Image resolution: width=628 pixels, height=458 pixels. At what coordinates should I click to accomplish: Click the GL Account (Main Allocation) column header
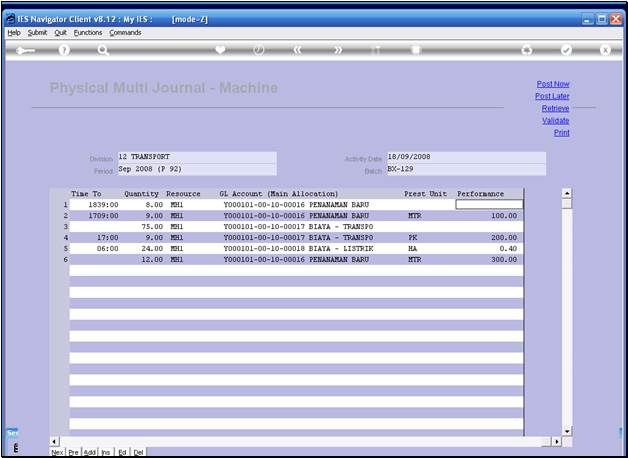click(x=279, y=194)
